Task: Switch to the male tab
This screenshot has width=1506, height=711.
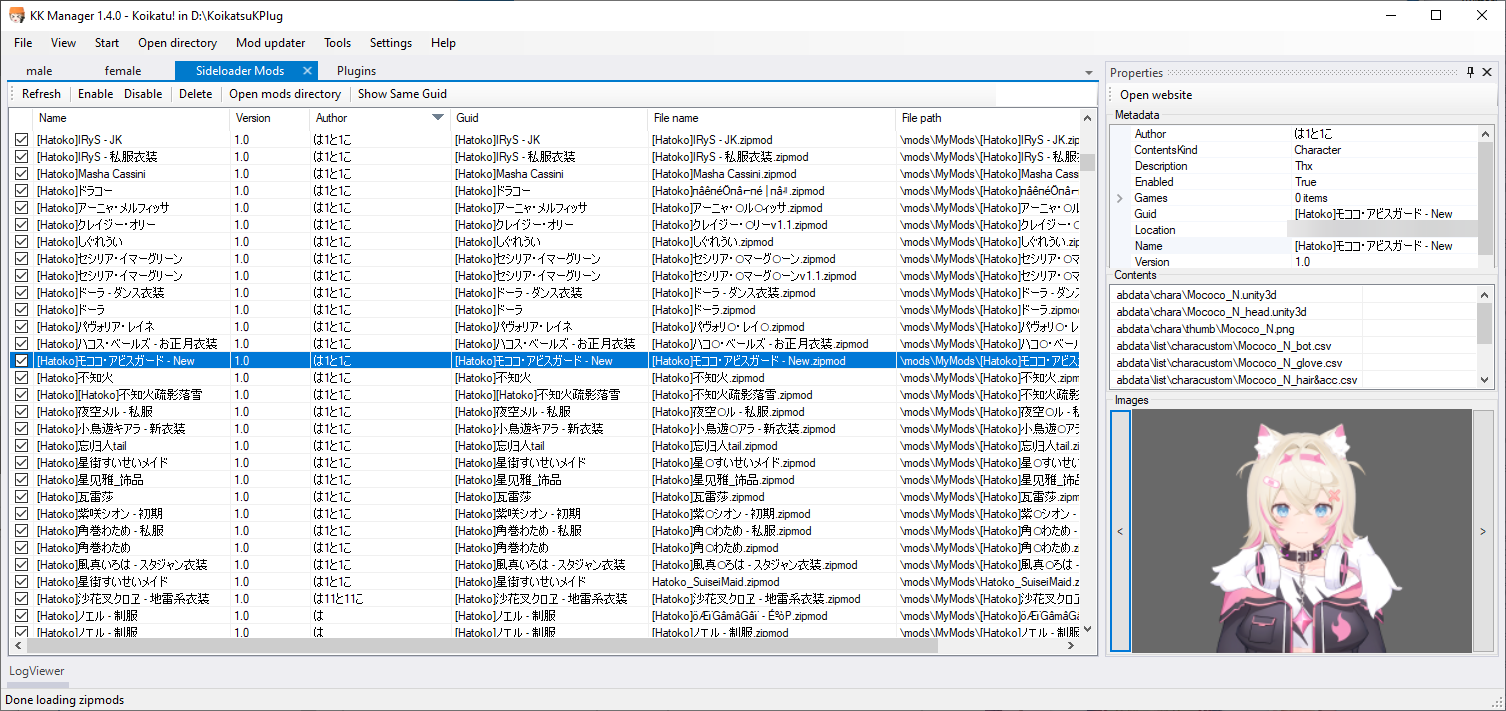Action: [39, 71]
